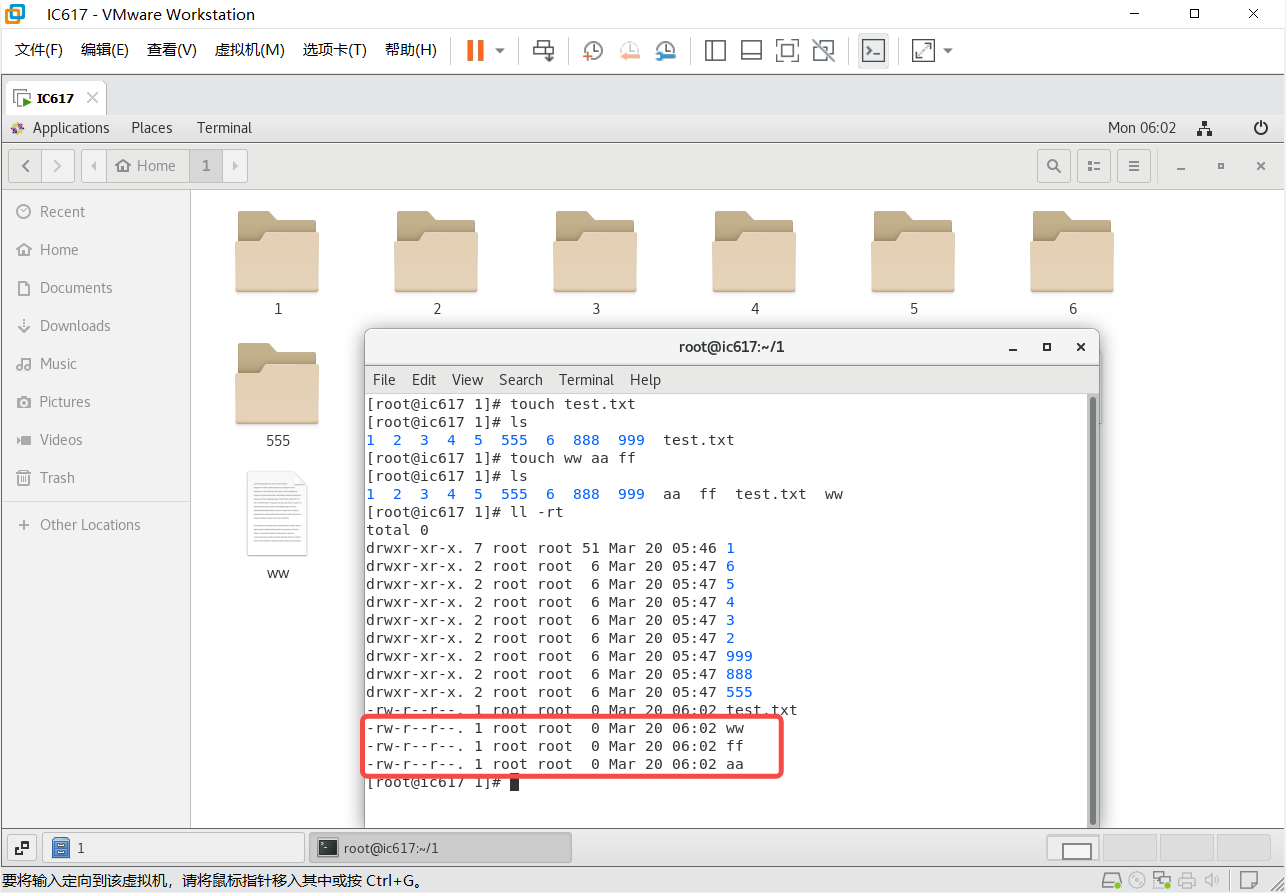This screenshot has width=1286, height=893.
Task: Toggle the VMware library sidebar panel
Action: (x=715, y=50)
